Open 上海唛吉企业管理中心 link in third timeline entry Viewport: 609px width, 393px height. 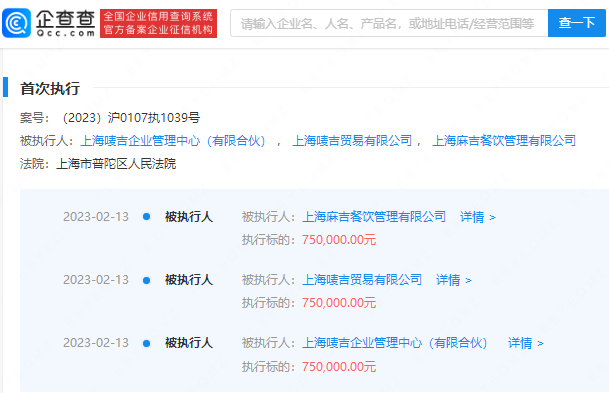pos(395,343)
